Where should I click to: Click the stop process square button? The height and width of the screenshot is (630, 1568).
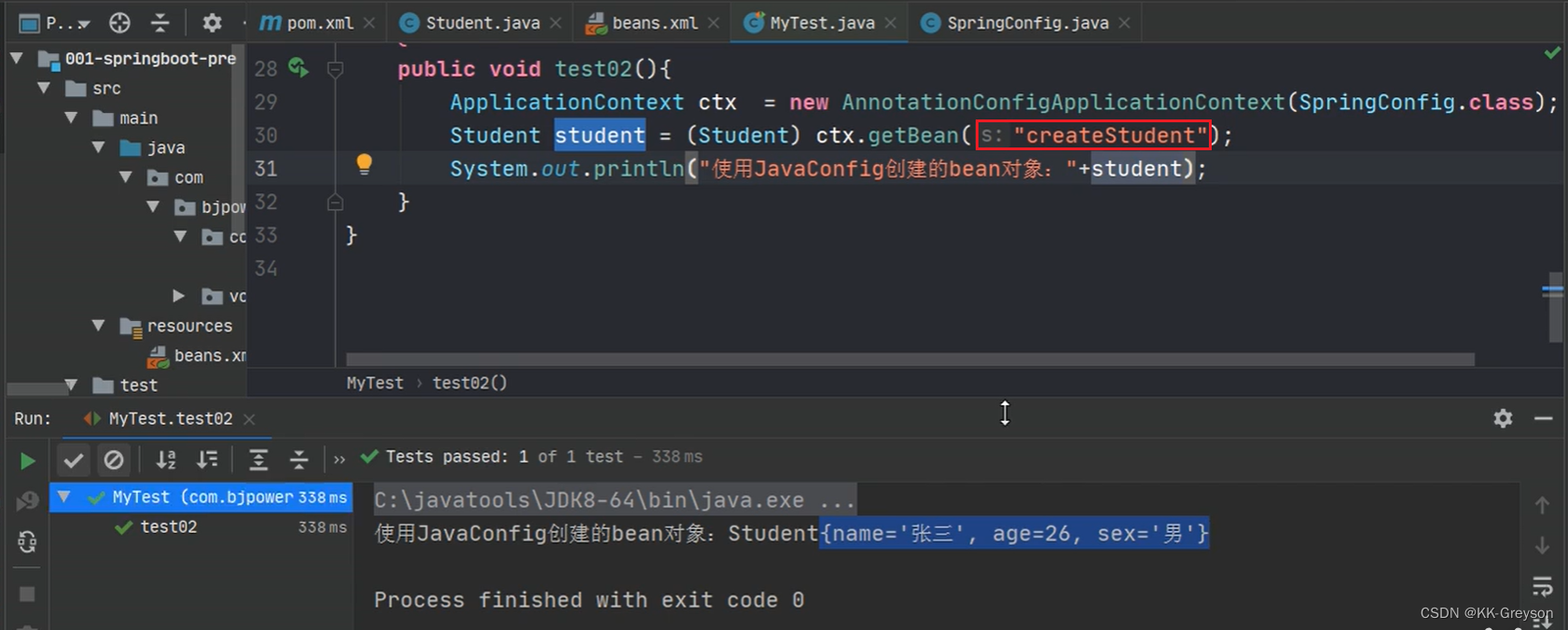coord(27,594)
